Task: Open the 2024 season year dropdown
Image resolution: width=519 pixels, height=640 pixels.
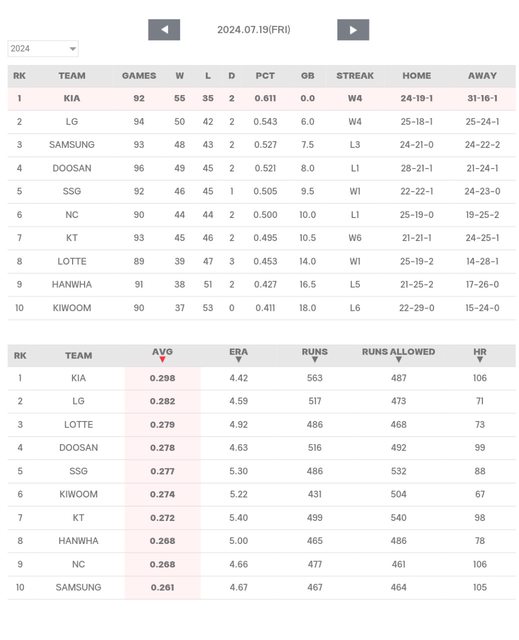Action: coord(43,49)
